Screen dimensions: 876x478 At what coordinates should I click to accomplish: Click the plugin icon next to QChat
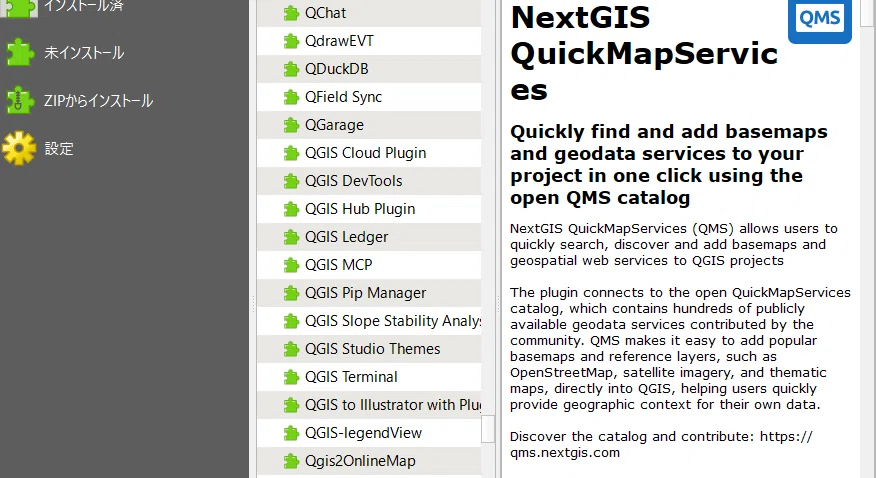click(x=291, y=13)
